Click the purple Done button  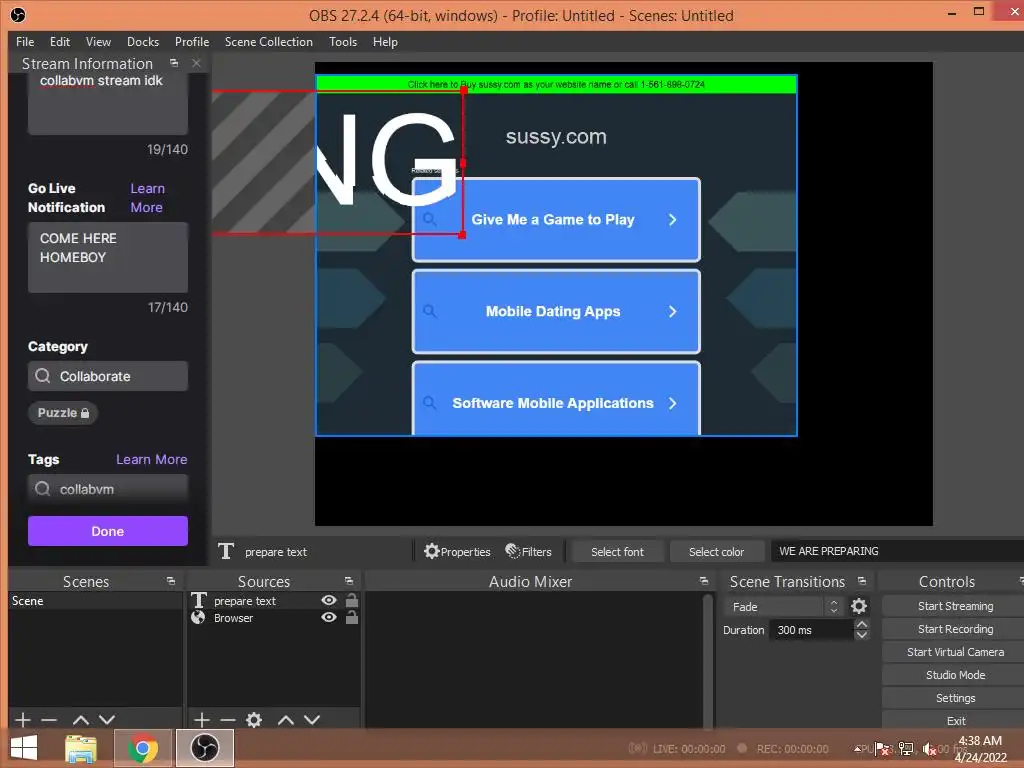coord(108,531)
